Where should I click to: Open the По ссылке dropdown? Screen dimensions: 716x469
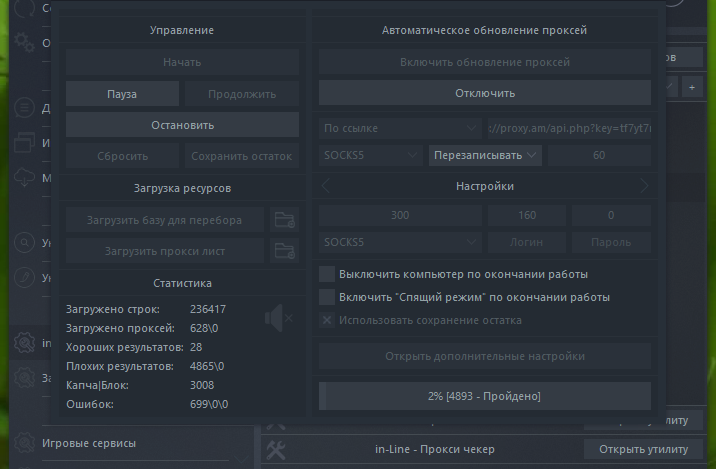pos(400,128)
